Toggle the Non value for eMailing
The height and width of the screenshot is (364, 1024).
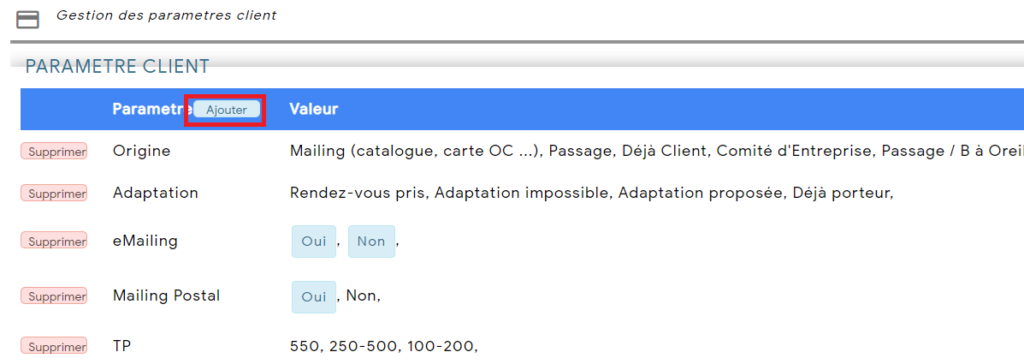[x=371, y=241]
